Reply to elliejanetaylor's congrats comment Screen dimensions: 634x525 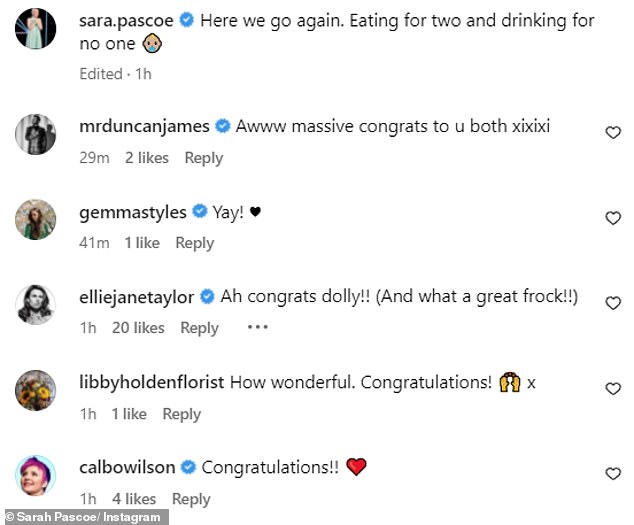coord(199,328)
